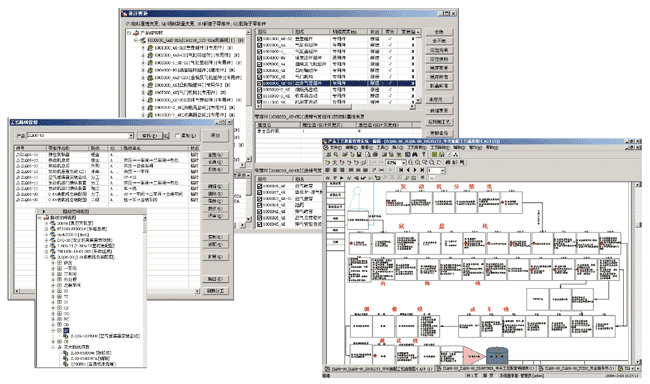Go to next page using the right arrow

(x=415, y=170)
